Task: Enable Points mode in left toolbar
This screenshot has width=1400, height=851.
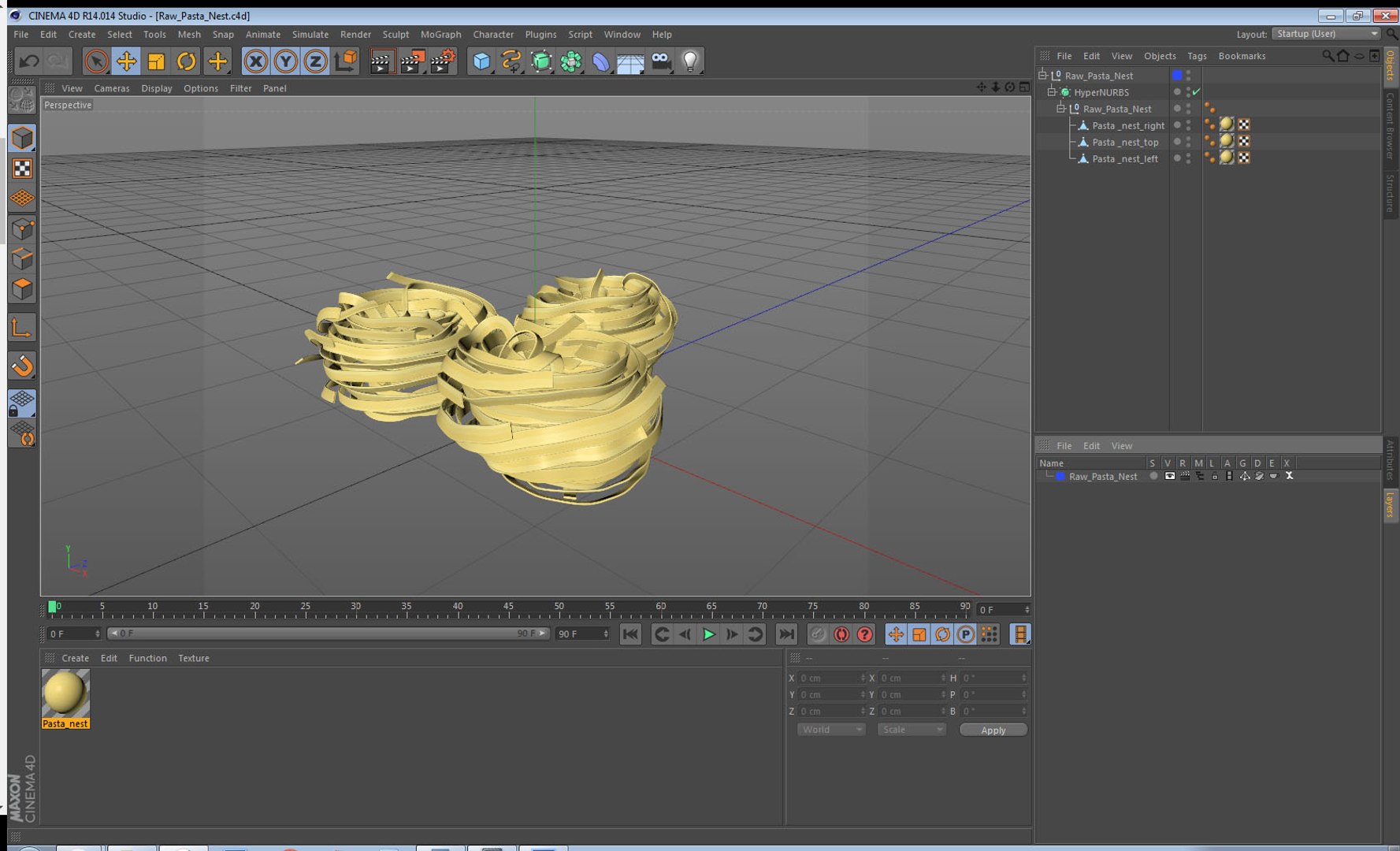Action: (22, 229)
